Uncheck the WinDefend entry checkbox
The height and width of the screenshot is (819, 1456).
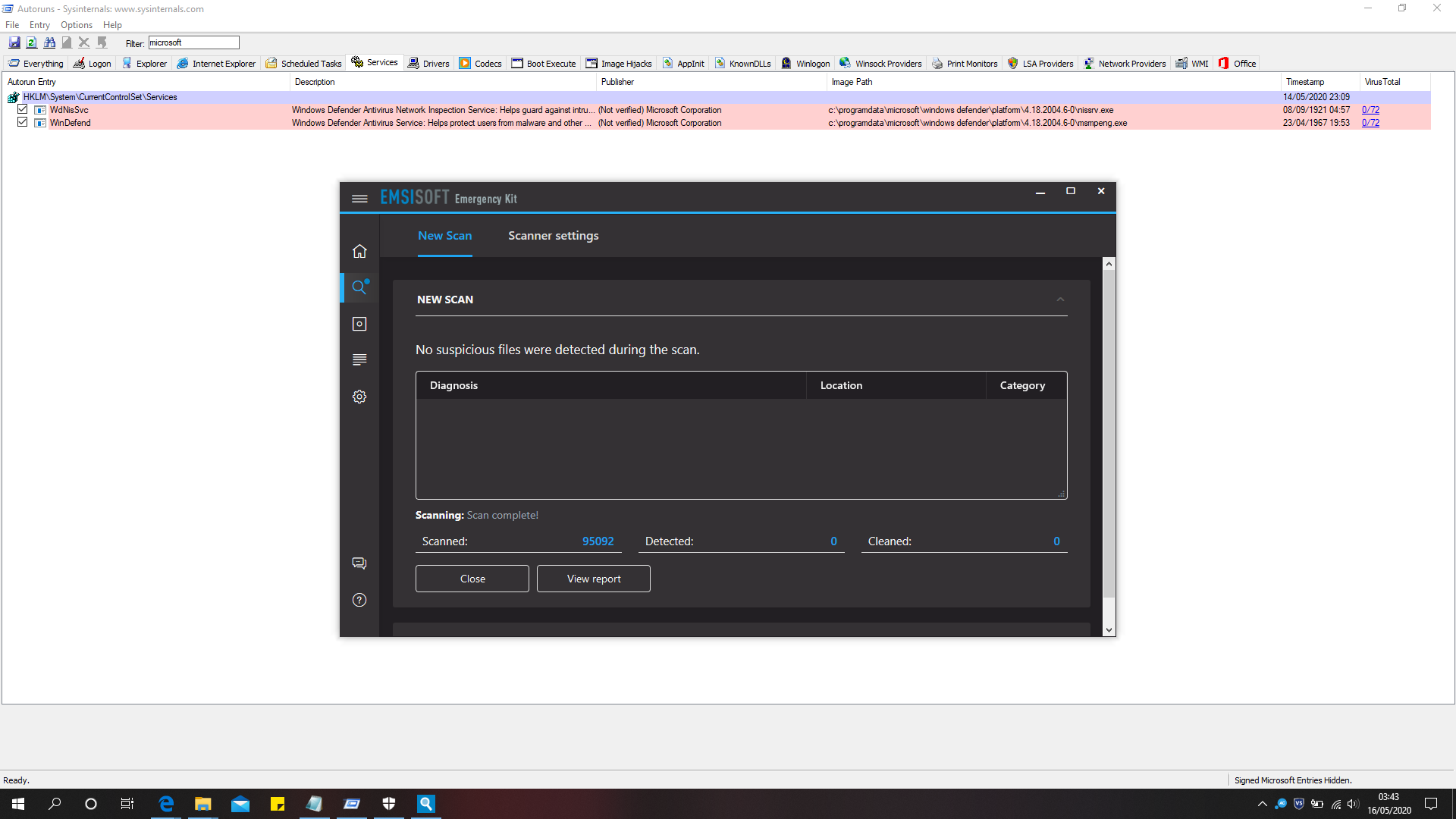(x=23, y=123)
